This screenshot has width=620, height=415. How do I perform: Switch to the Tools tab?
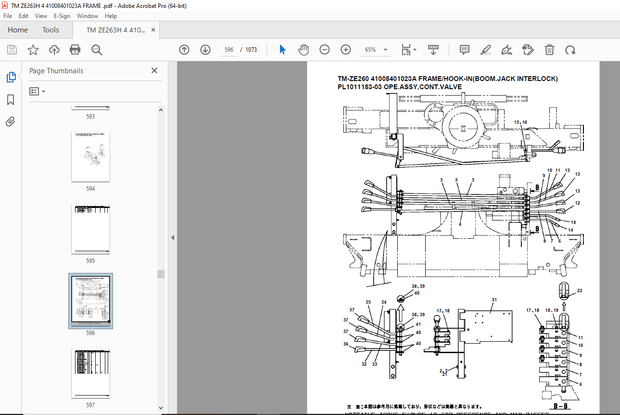[51, 30]
